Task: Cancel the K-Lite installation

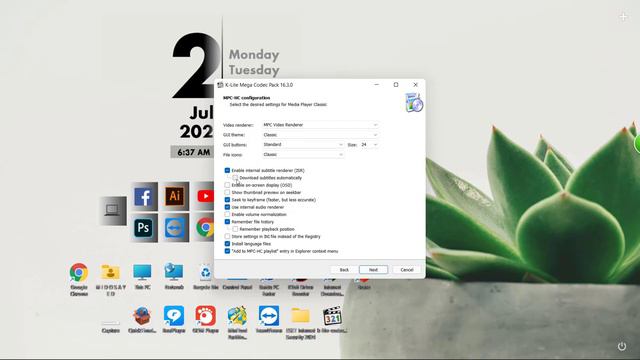Action: [407, 270]
